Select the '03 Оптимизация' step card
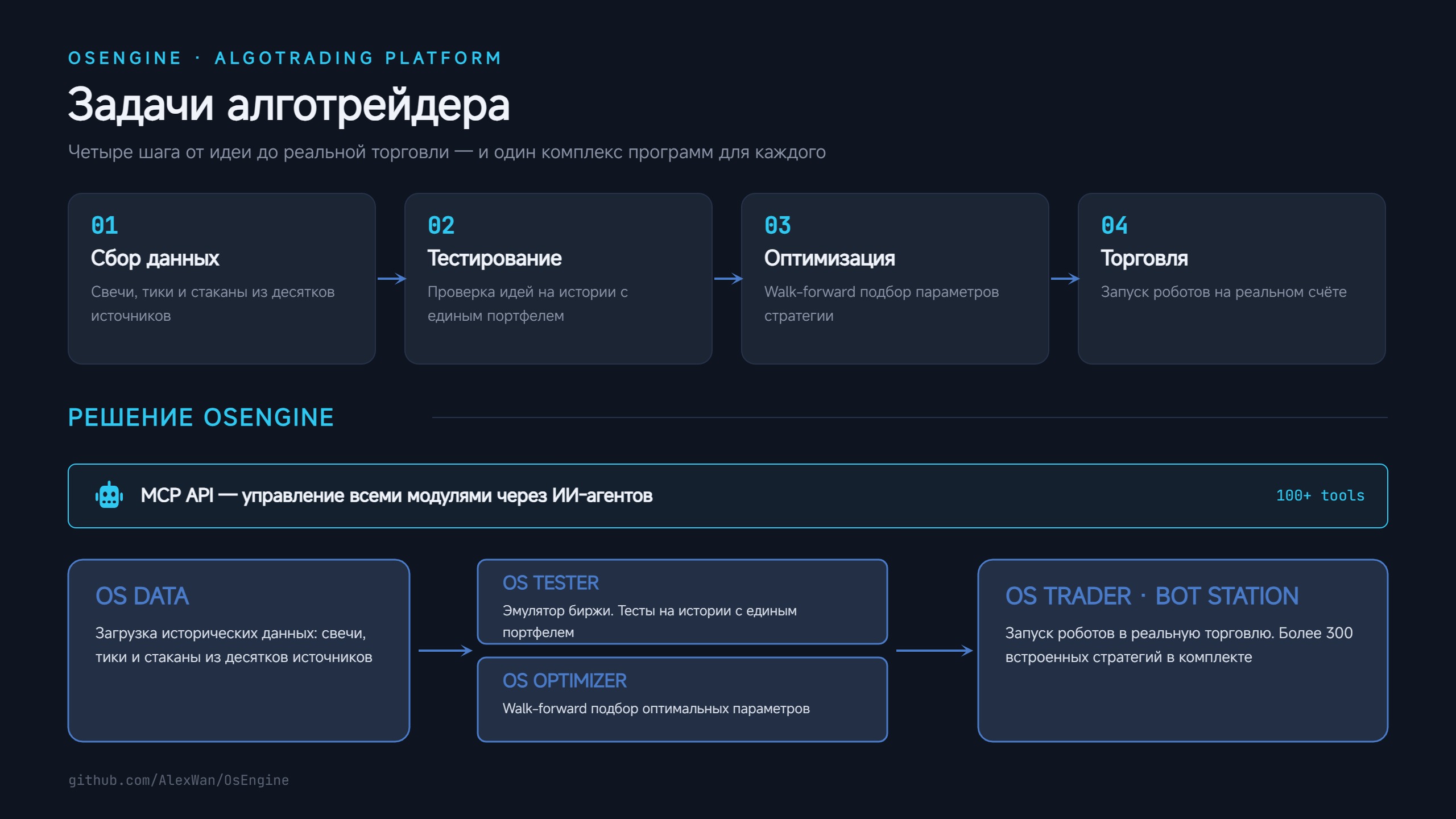 coord(895,279)
